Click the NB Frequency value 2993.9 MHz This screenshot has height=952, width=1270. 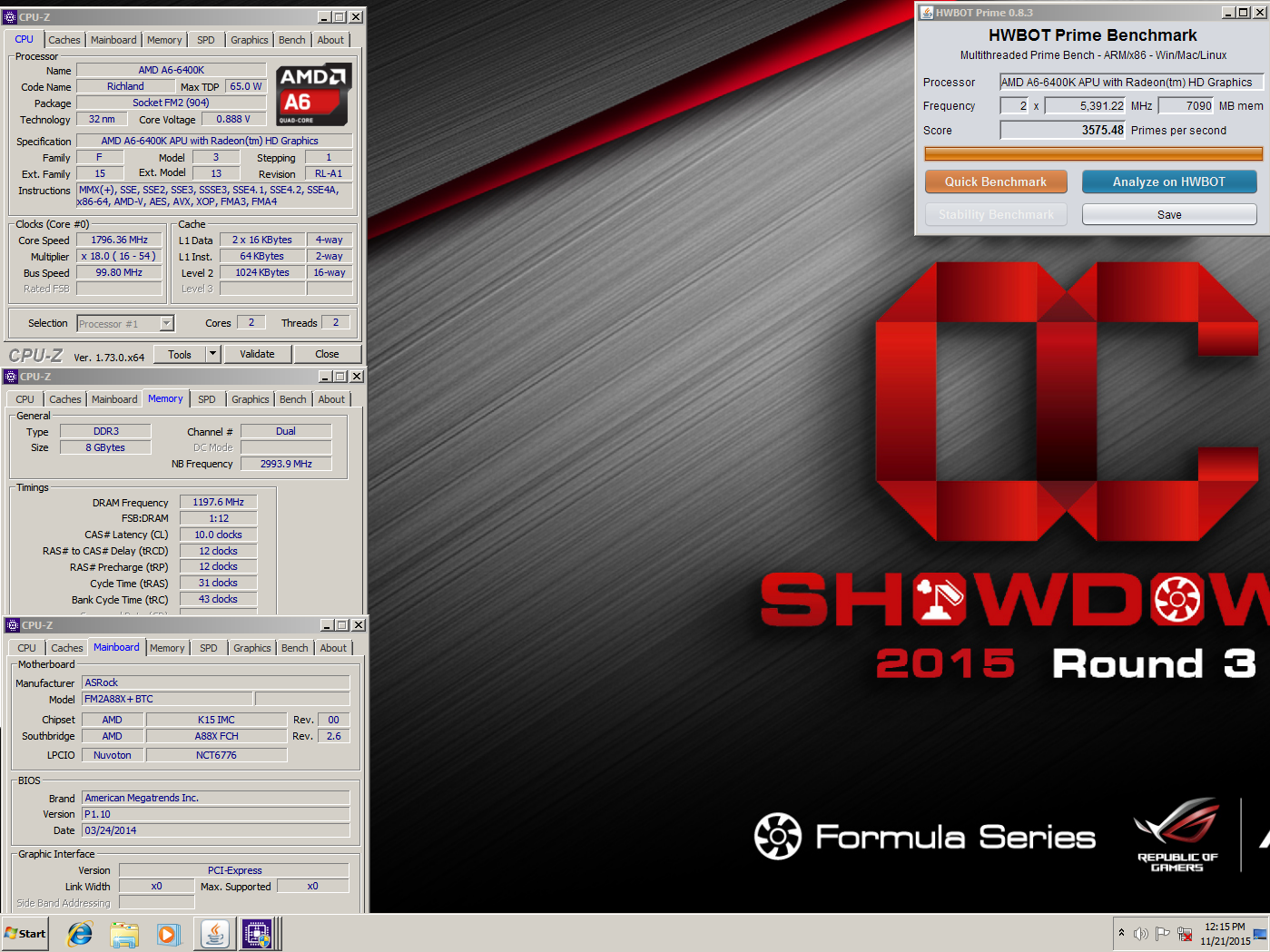pyautogui.click(x=286, y=464)
